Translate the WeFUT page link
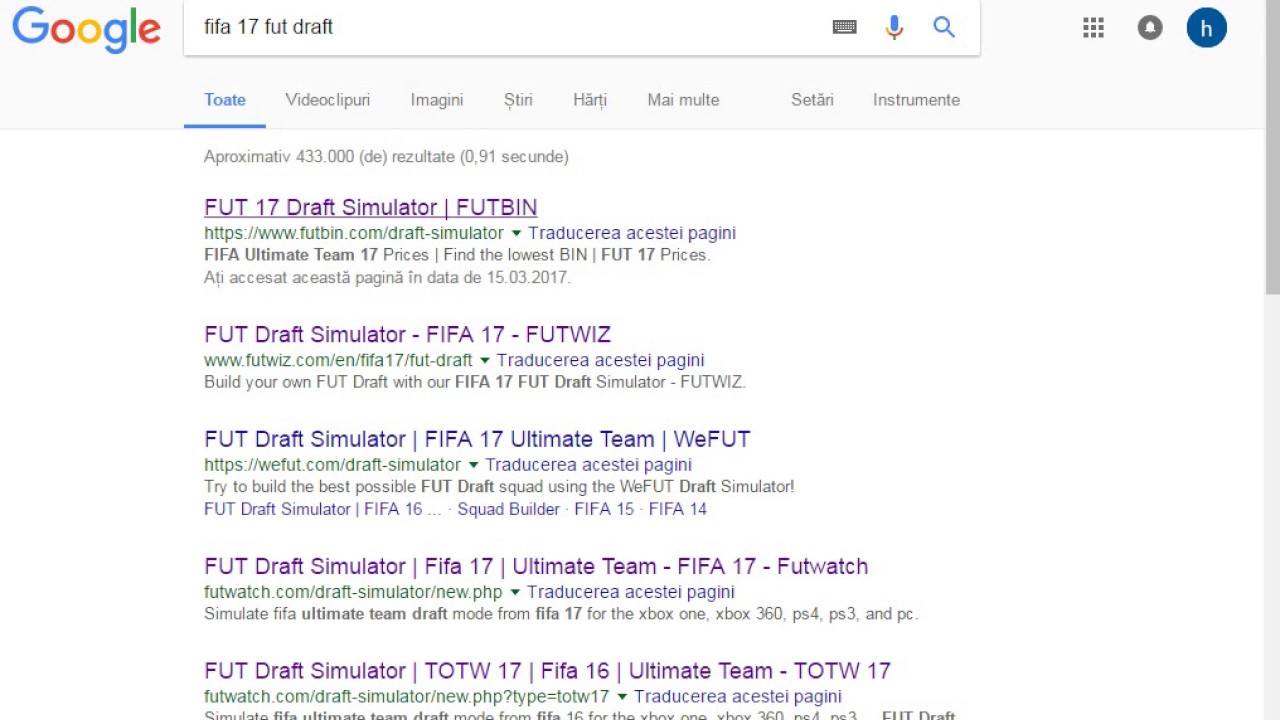The height and width of the screenshot is (720, 1280). click(588, 465)
